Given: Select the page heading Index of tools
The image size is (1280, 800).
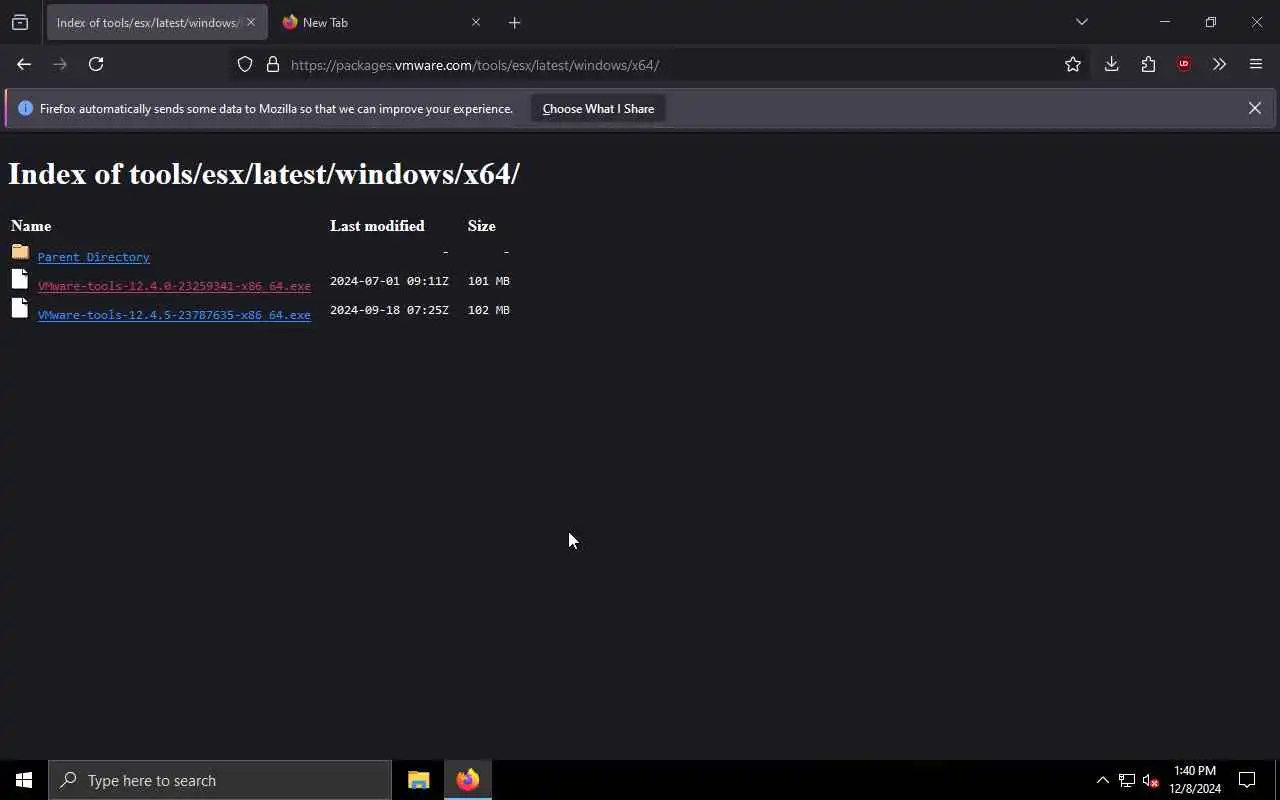Looking at the screenshot, I should click(264, 174).
